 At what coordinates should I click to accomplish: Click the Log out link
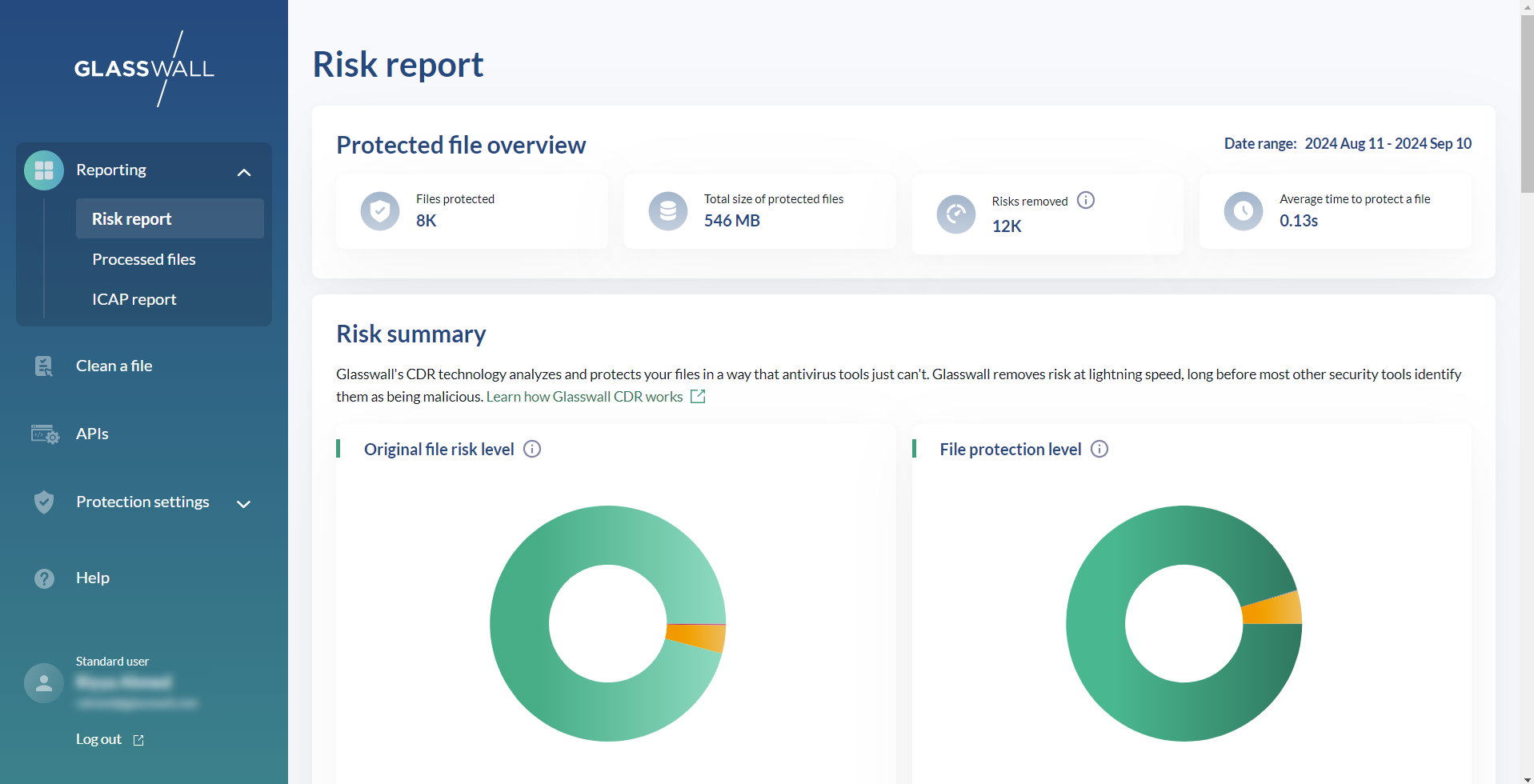pyautogui.click(x=98, y=739)
